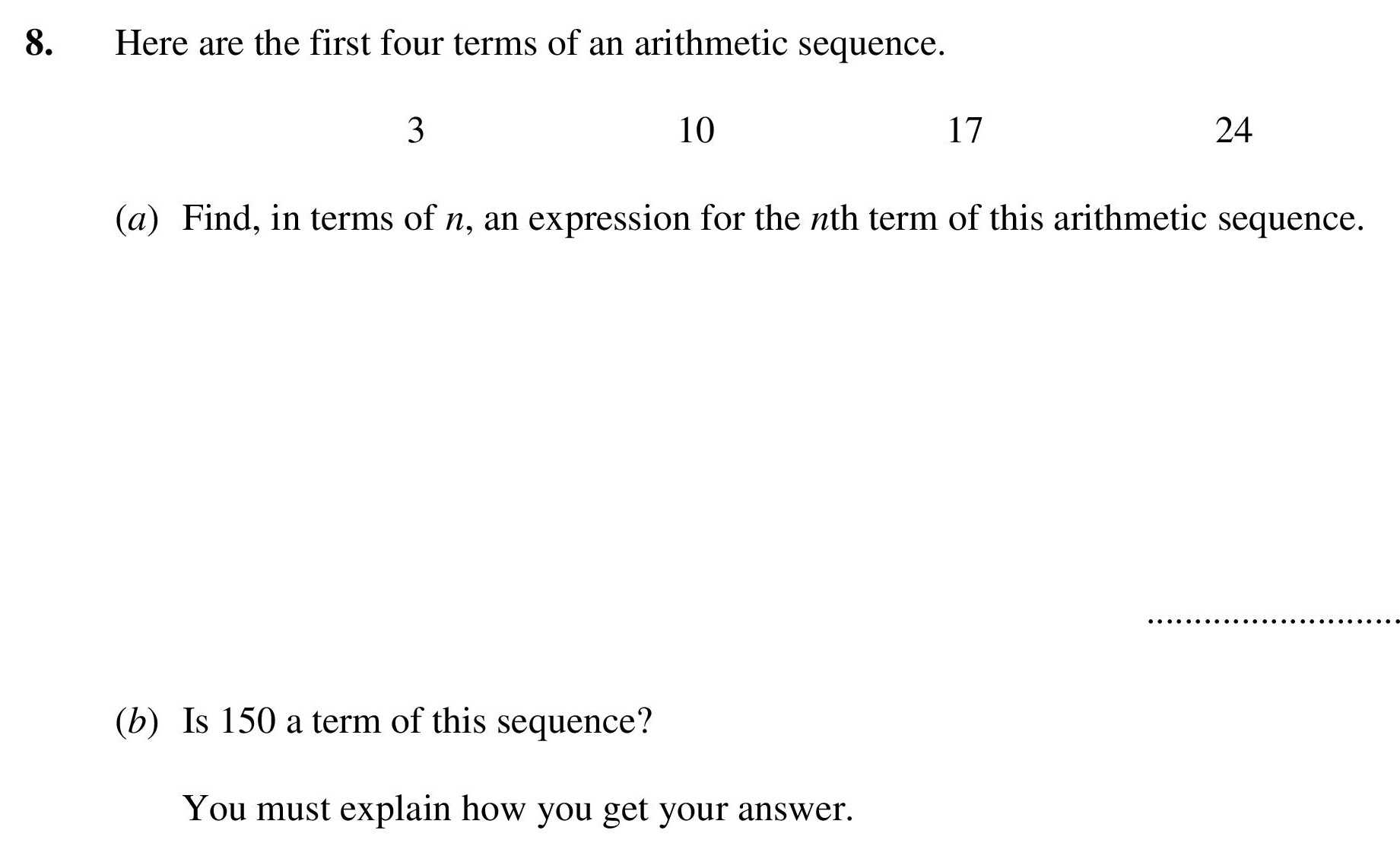Image resolution: width=1400 pixels, height=859 pixels.
Task: Click the part (a) label
Action: tap(137, 219)
